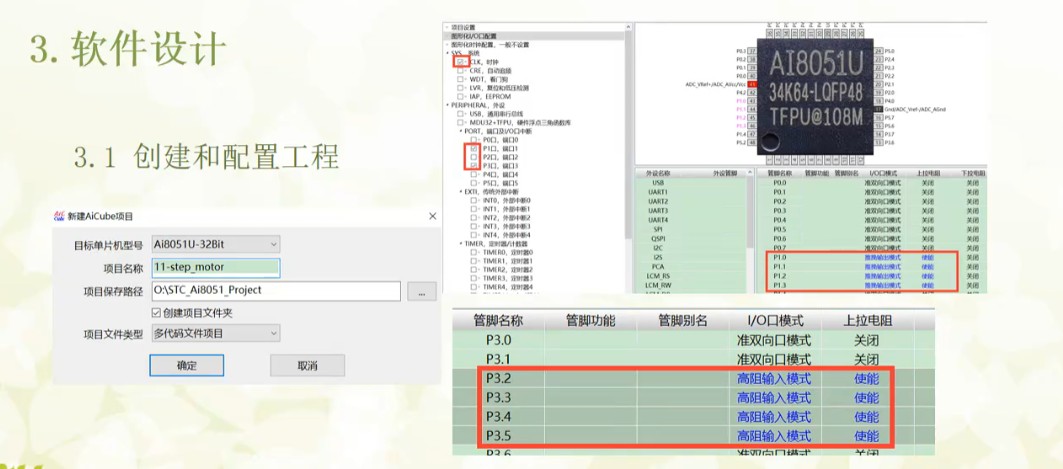
Task: Select pin 24 labeled P5.0 on chip
Action: (x=879, y=51)
